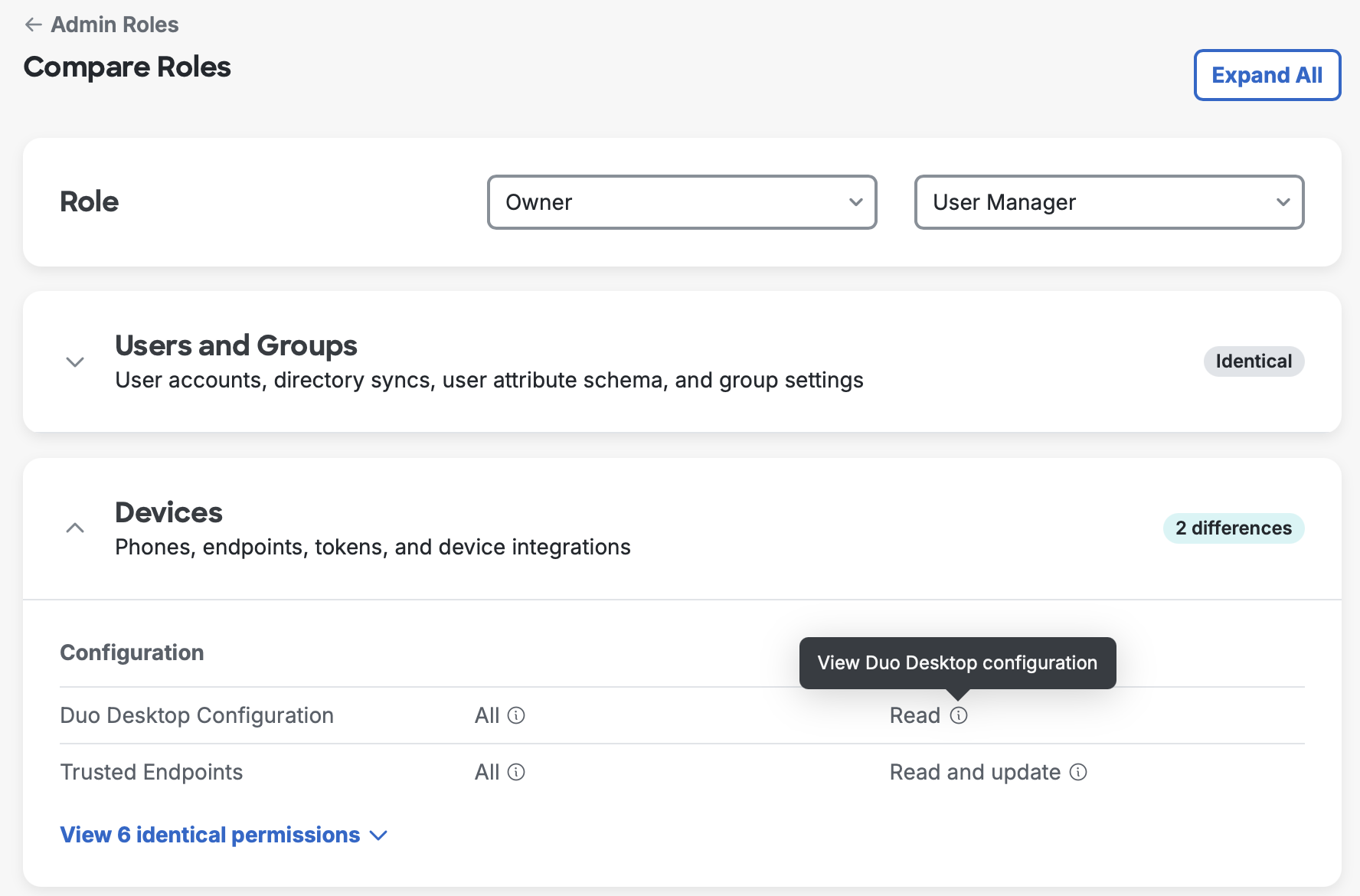
Task: Open the User Manager role dropdown
Action: (1109, 202)
